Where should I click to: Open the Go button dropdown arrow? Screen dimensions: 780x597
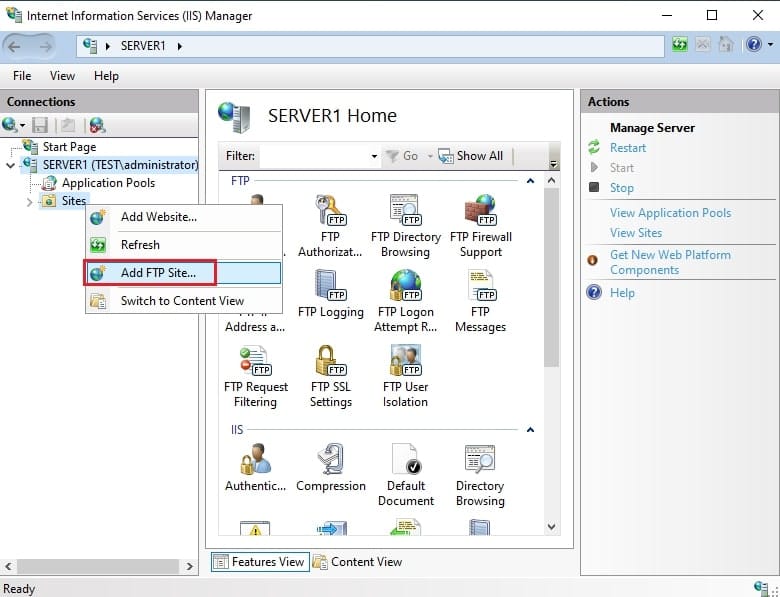(430, 156)
